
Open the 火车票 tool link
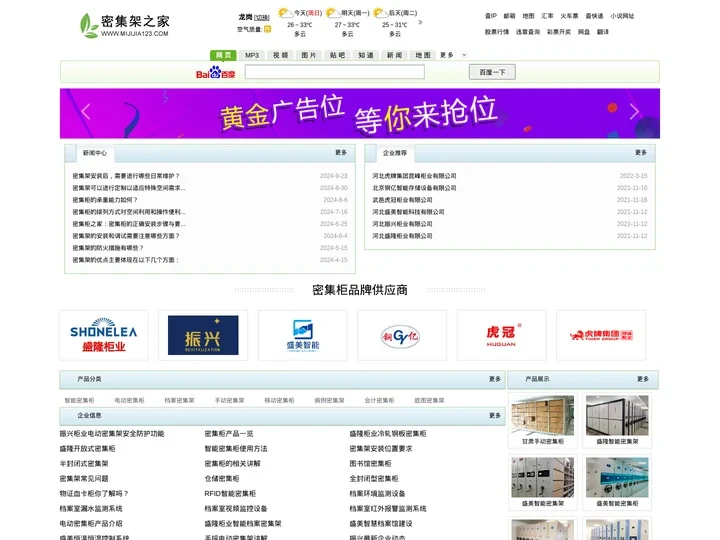(569, 16)
